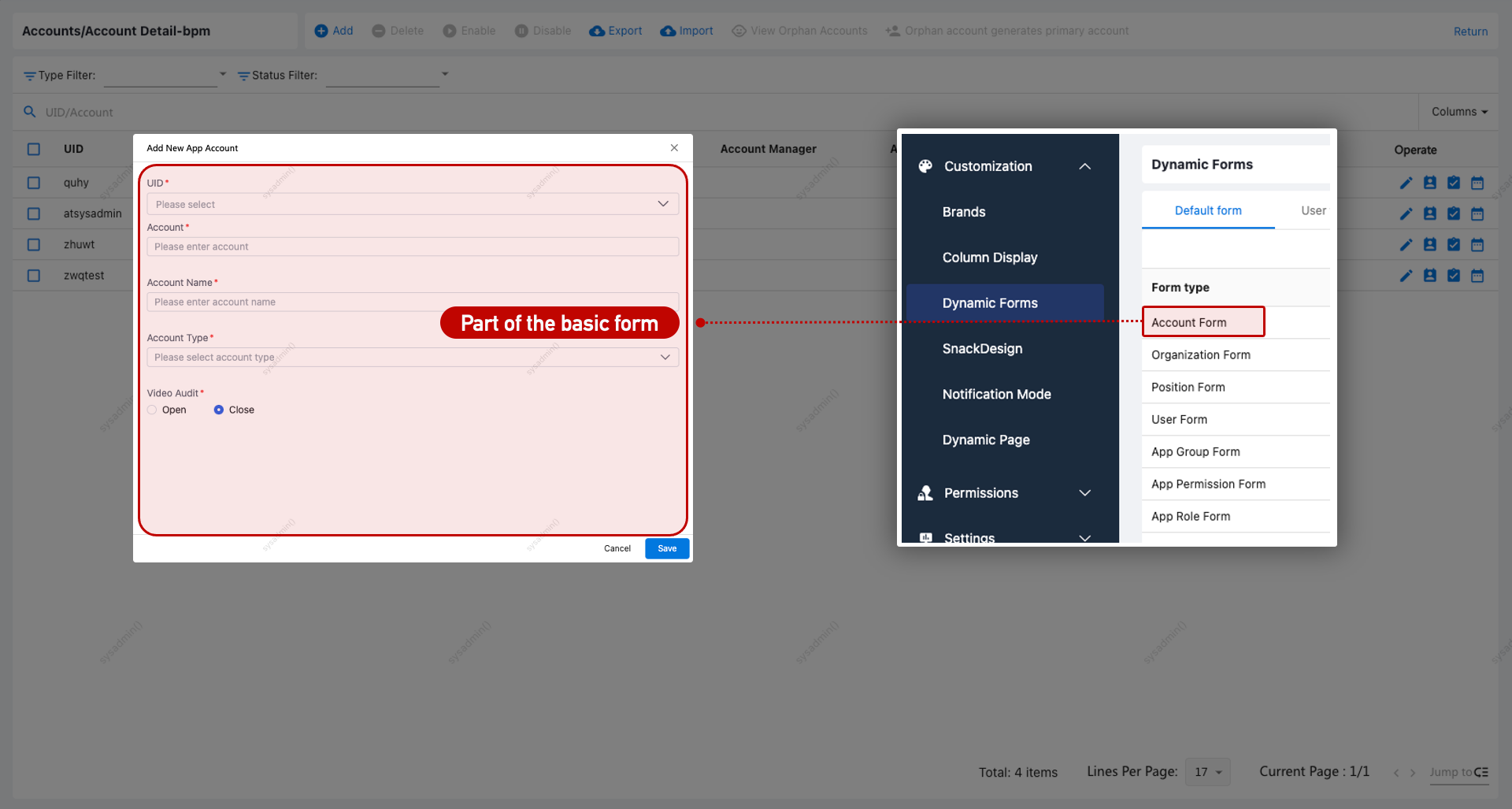Click the pencil edit icon for quhy
Viewport: 1512px width, 809px height.
pos(1406,183)
